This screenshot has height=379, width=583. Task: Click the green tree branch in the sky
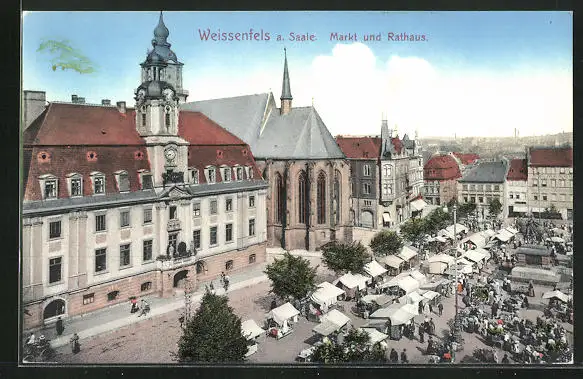(x=66, y=57)
